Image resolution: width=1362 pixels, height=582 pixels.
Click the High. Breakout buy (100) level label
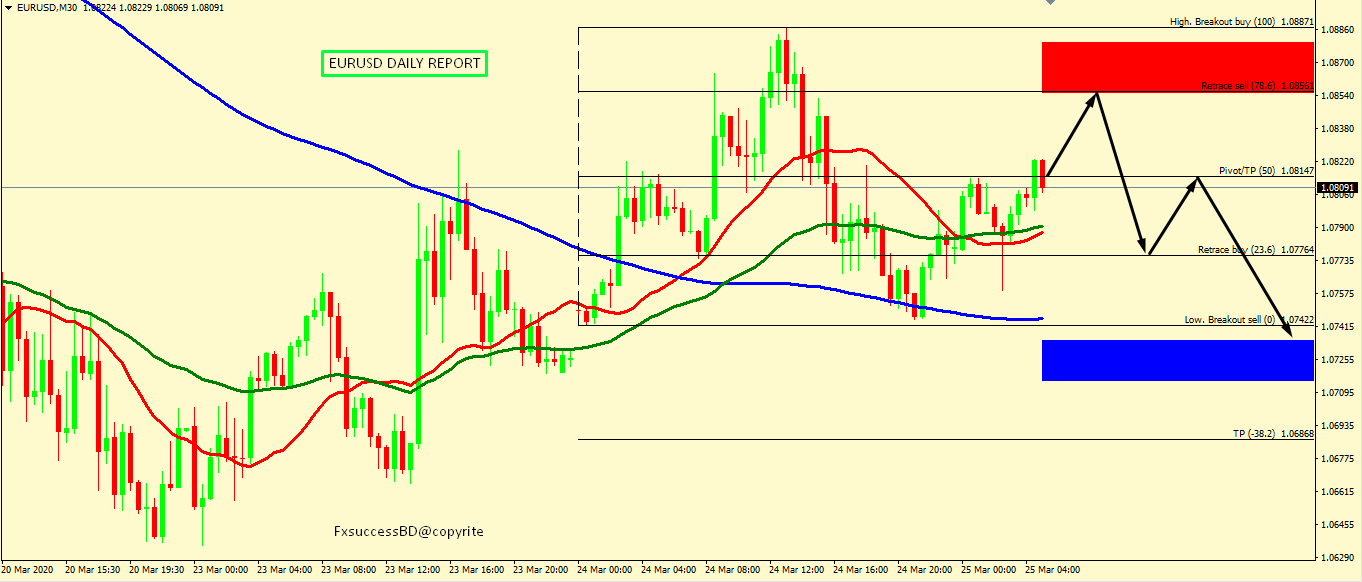tap(1222, 21)
